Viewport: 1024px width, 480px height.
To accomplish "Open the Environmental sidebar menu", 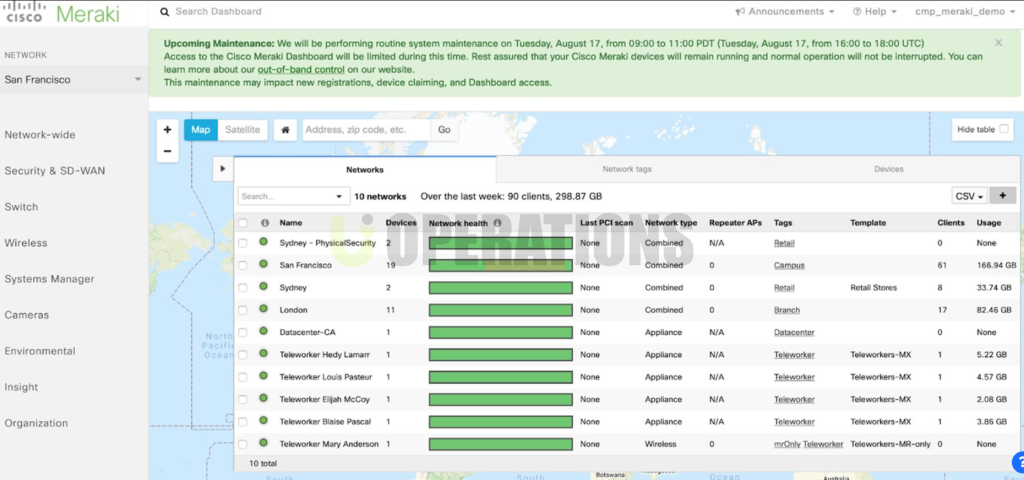I will tap(40, 351).
